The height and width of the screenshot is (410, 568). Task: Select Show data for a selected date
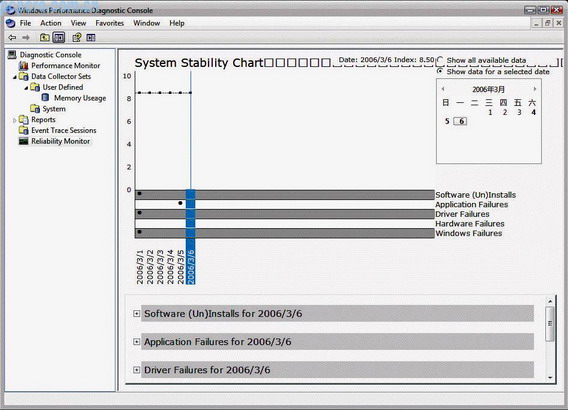point(440,71)
